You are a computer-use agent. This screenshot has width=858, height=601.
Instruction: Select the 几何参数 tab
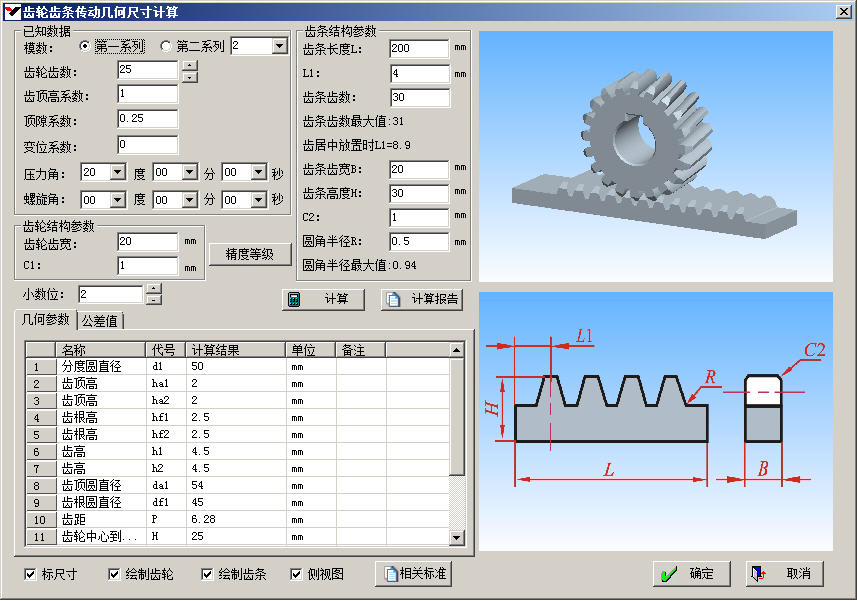pyautogui.click(x=46, y=320)
